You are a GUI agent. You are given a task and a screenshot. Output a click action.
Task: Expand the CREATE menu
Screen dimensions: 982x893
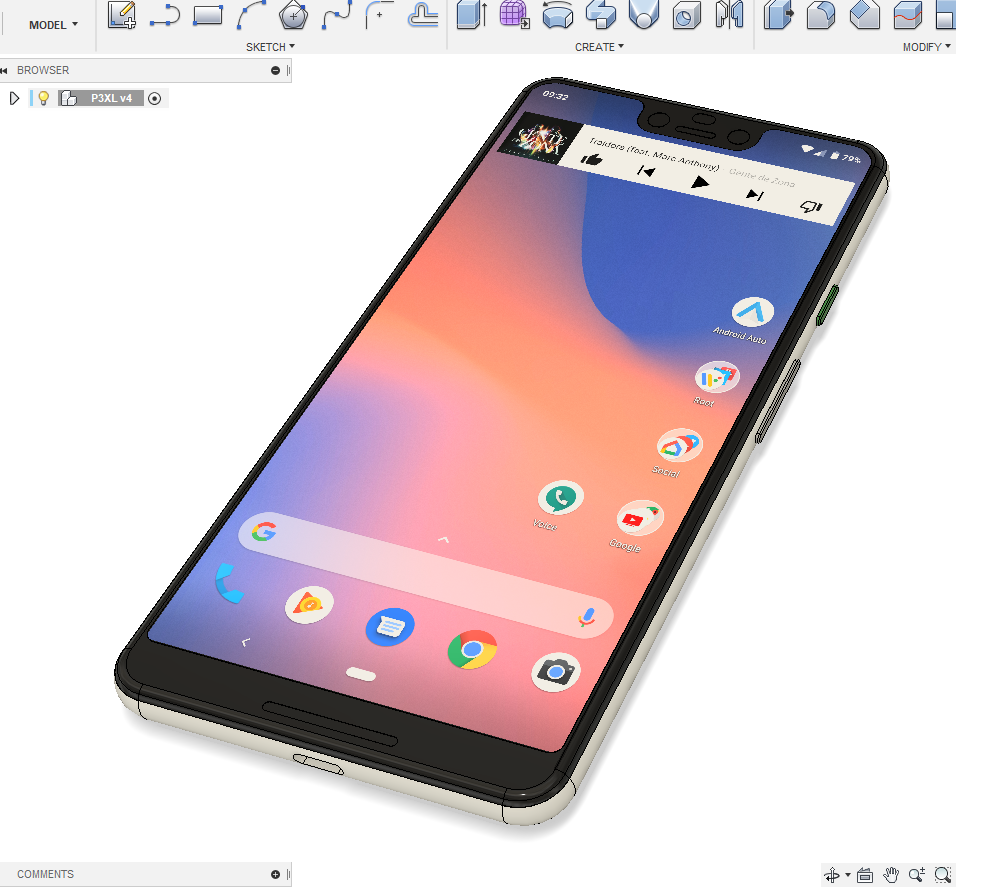(599, 47)
